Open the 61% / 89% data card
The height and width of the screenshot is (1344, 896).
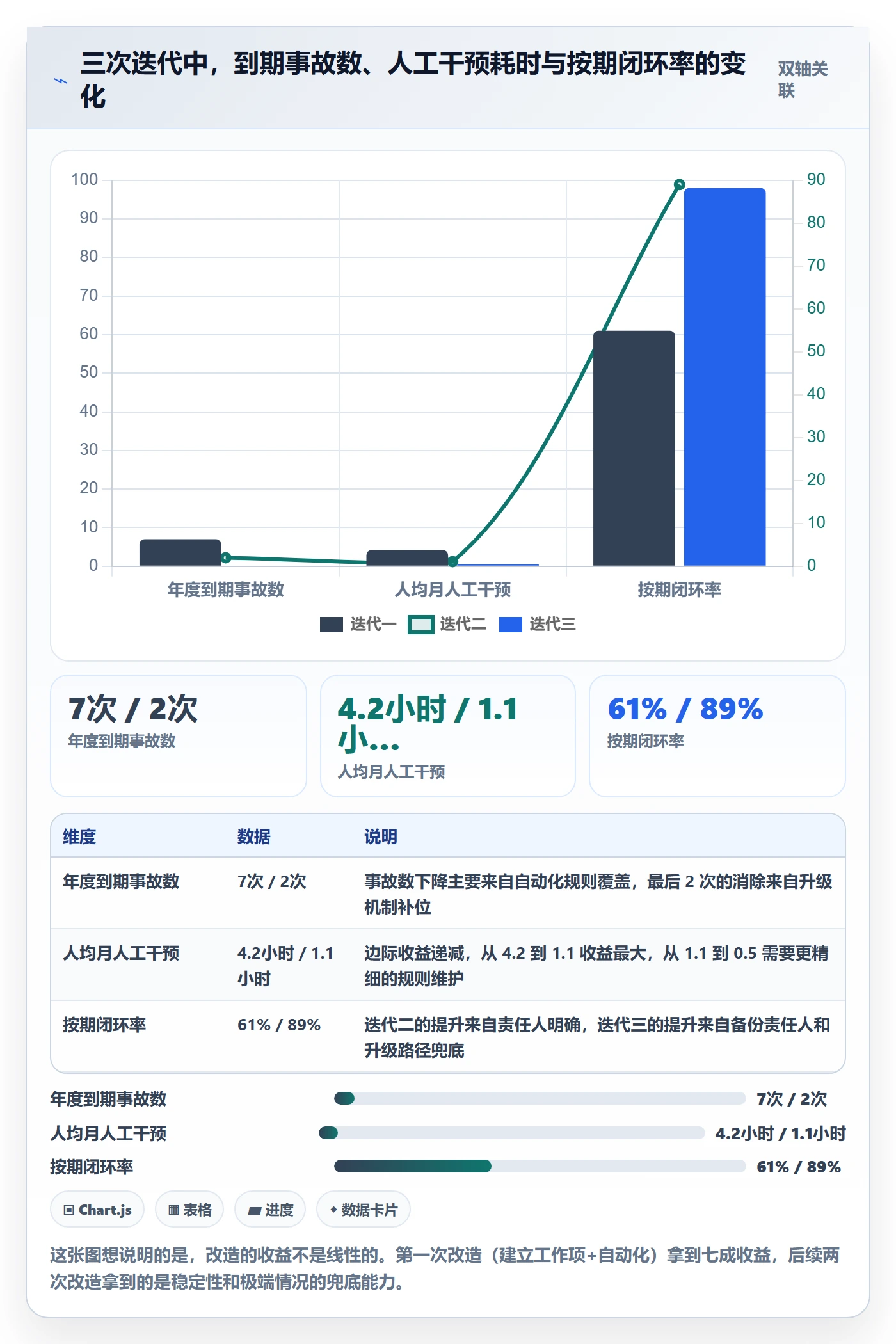[717, 736]
